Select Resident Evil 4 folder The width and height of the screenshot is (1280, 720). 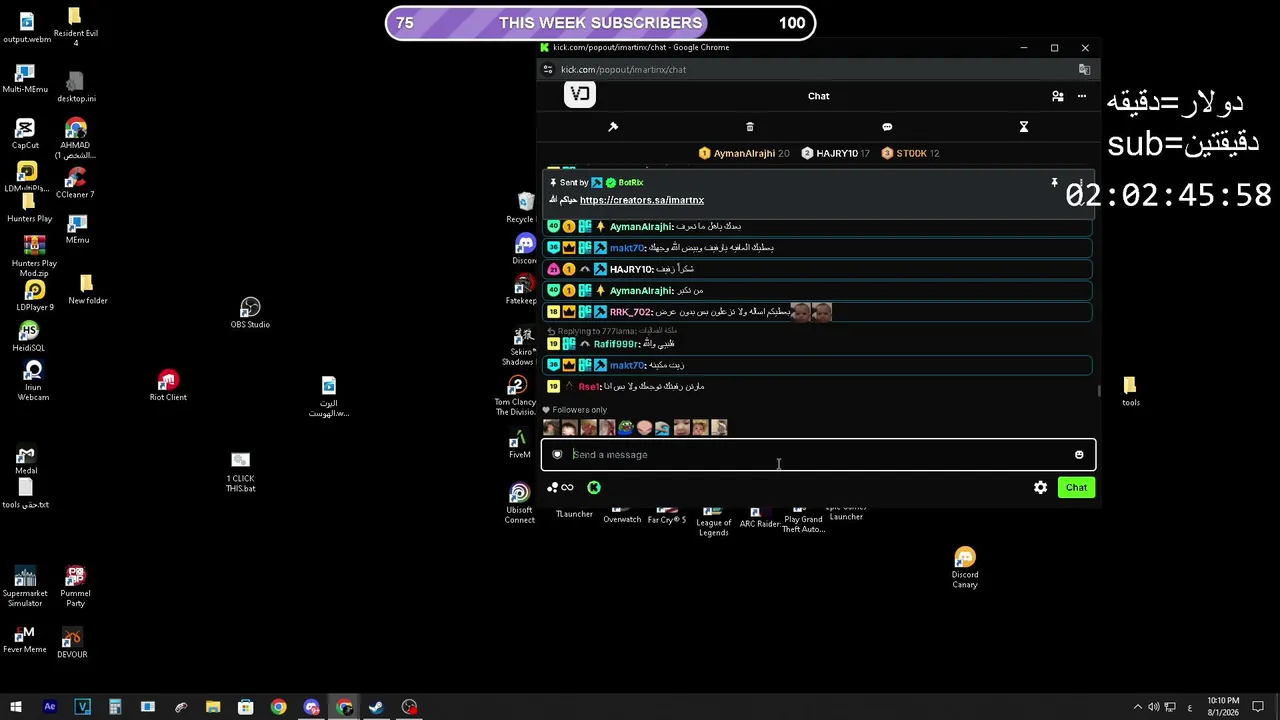pyautogui.click(x=75, y=27)
